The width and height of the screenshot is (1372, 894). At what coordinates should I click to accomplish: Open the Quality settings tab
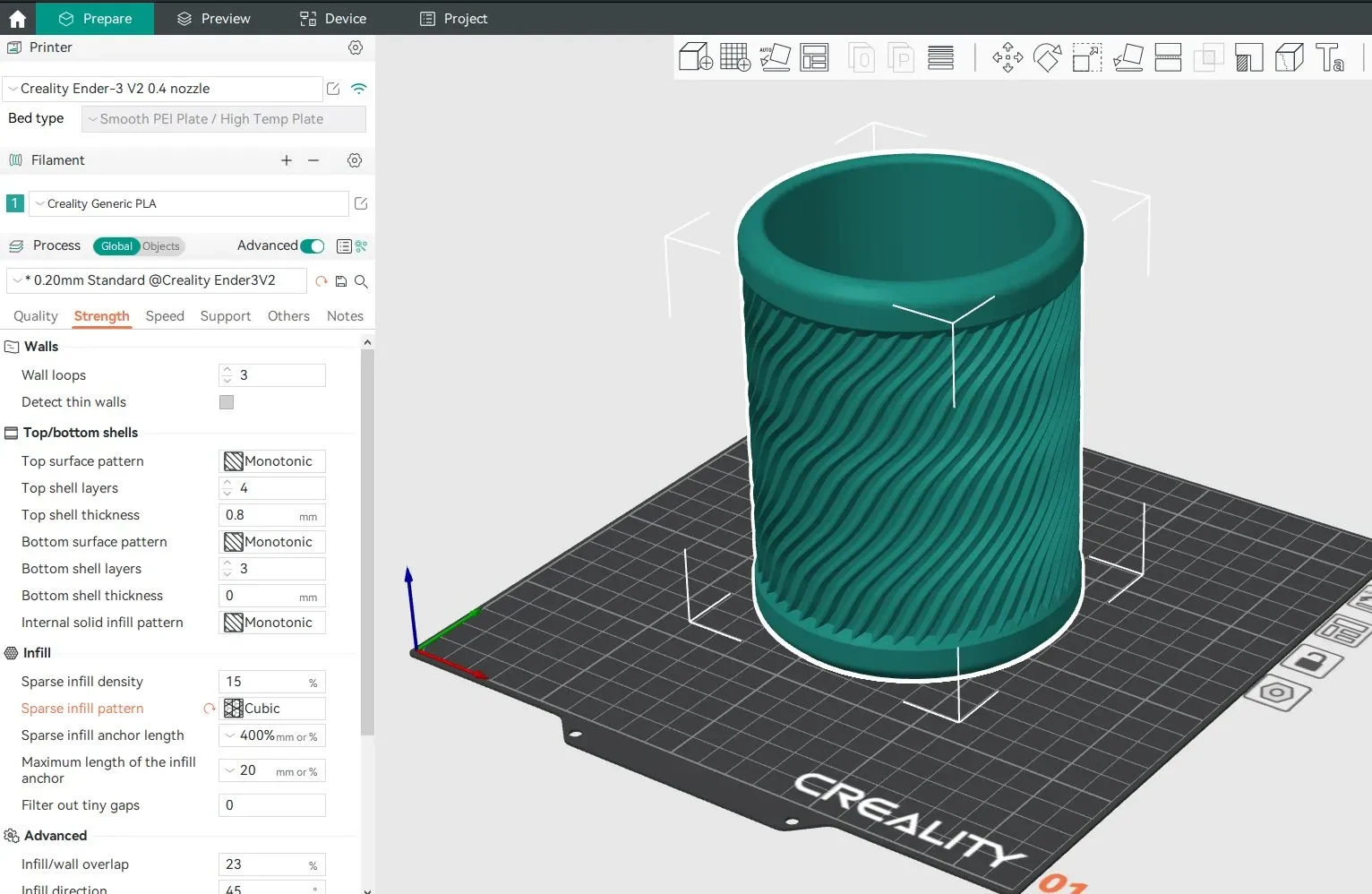tap(36, 316)
